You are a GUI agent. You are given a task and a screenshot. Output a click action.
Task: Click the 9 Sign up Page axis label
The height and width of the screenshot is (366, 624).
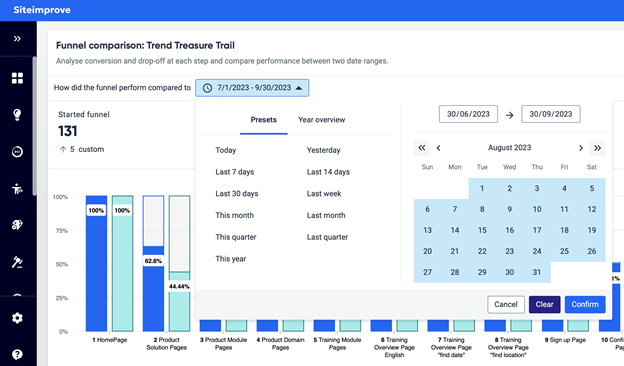click(x=565, y=340)
